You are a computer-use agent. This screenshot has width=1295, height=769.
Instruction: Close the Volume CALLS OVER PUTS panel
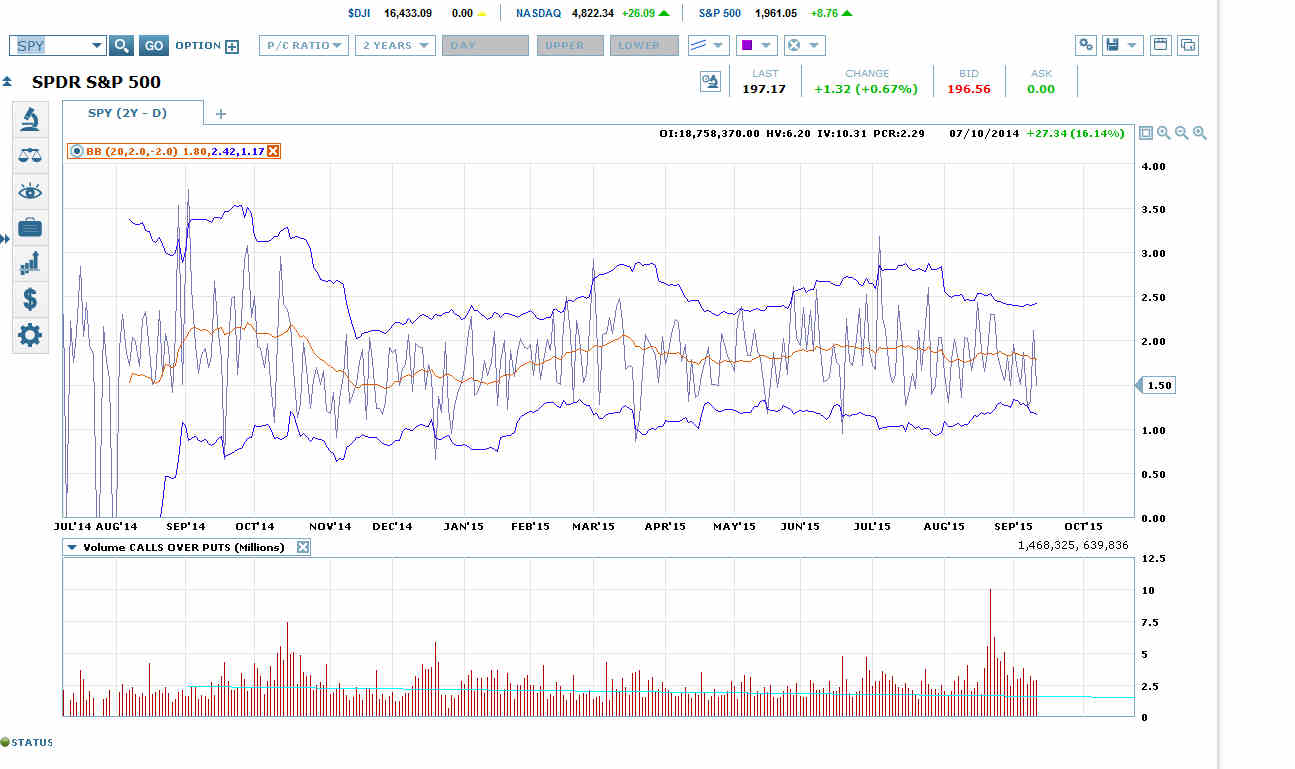pyautogui.click(x=304, y=547)
